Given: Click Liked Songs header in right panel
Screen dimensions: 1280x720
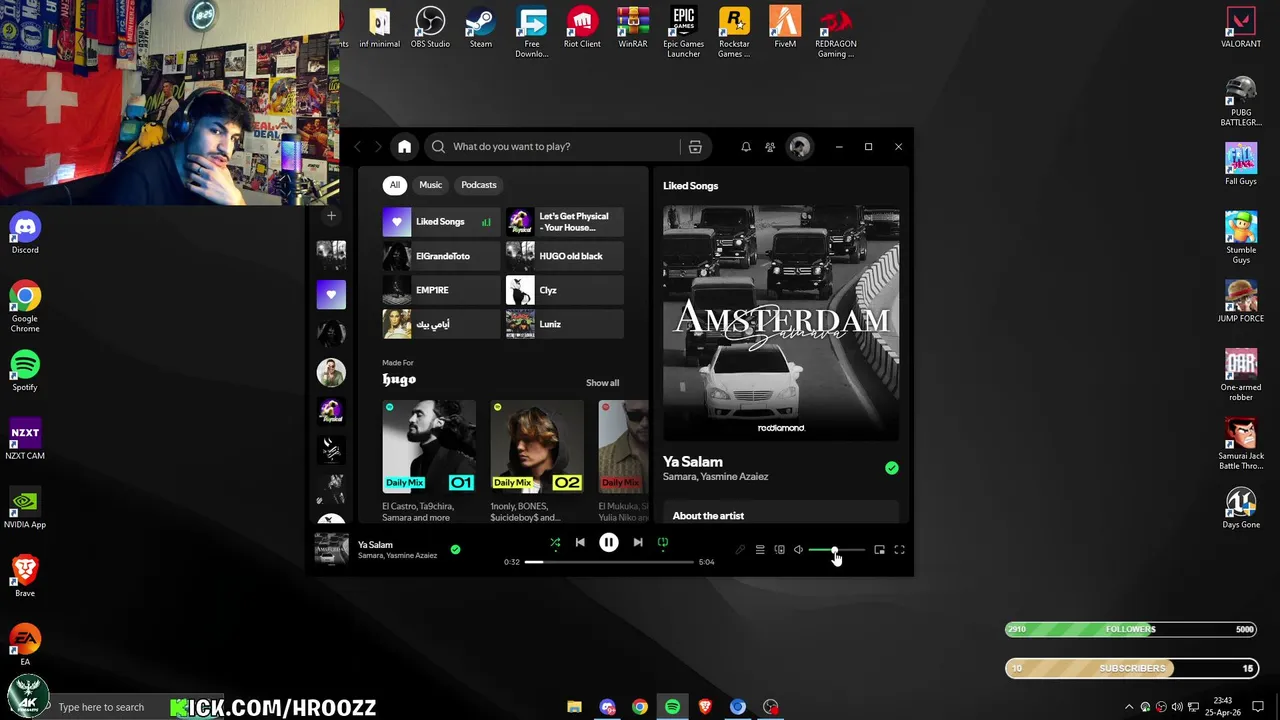Looking at the screenshot, I should pyautogui.click(x=690, y=186).
